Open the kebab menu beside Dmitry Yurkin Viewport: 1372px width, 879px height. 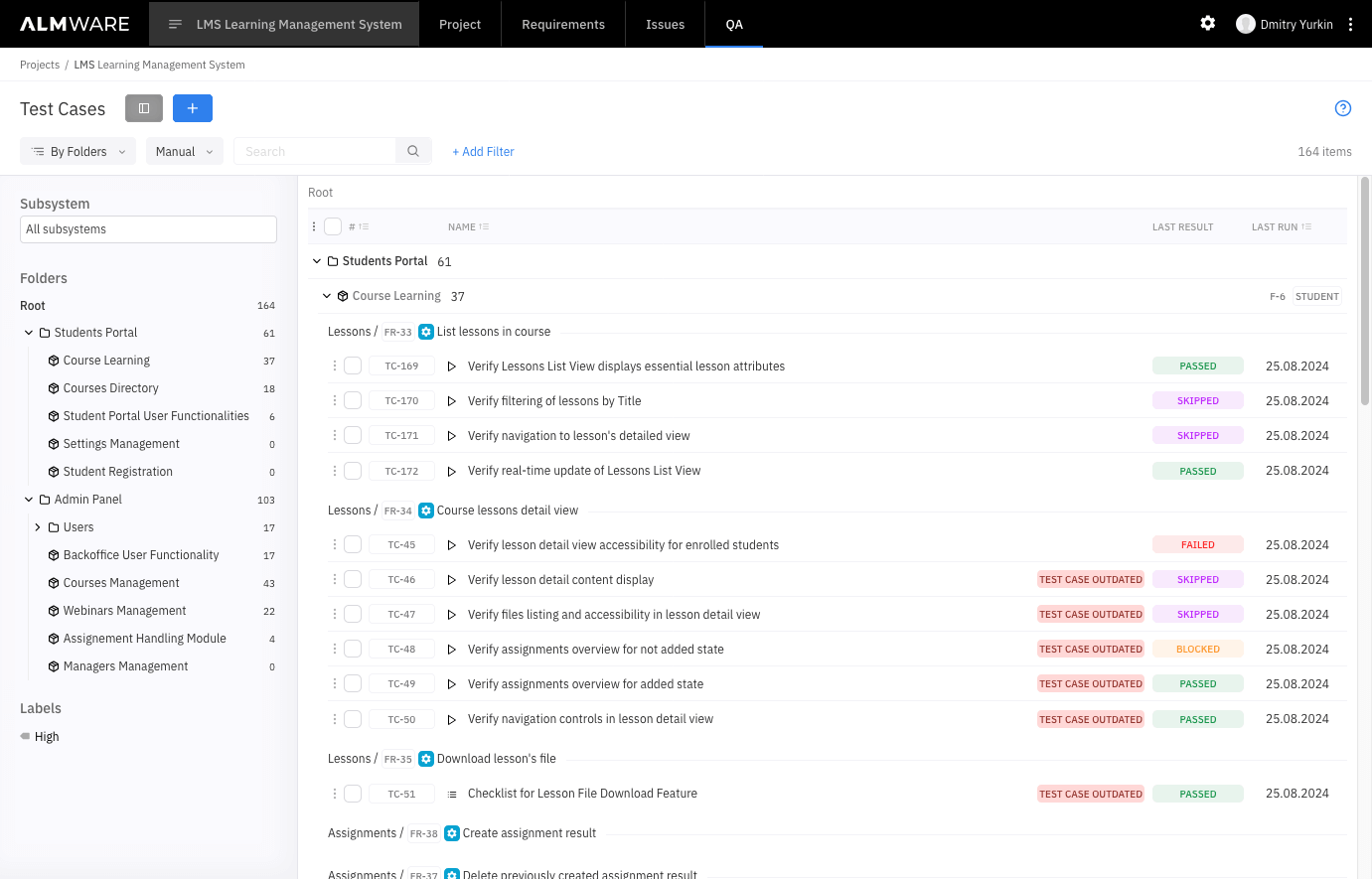[1350, 24]
